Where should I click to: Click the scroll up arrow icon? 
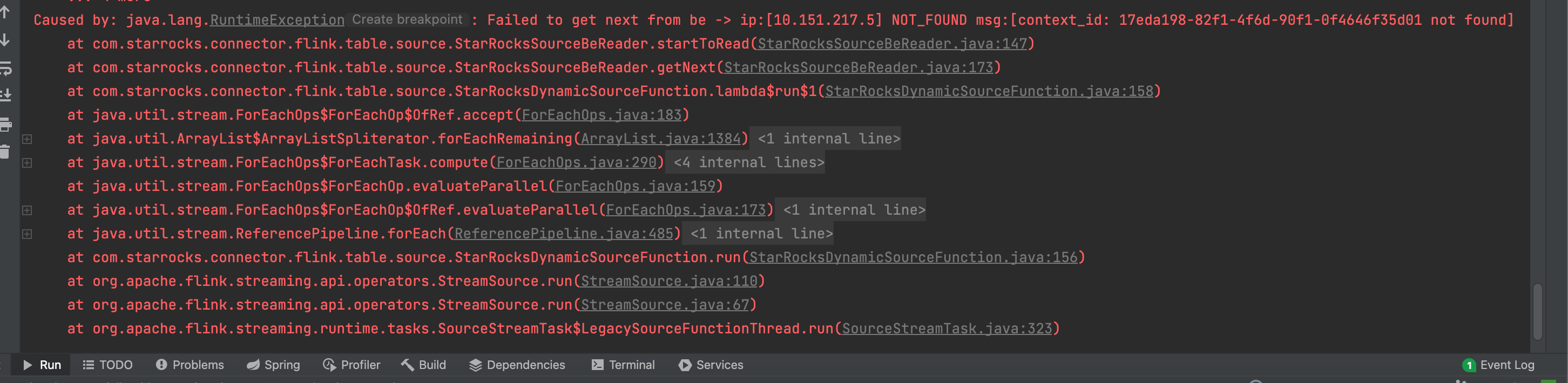click(x=5, y=12)
